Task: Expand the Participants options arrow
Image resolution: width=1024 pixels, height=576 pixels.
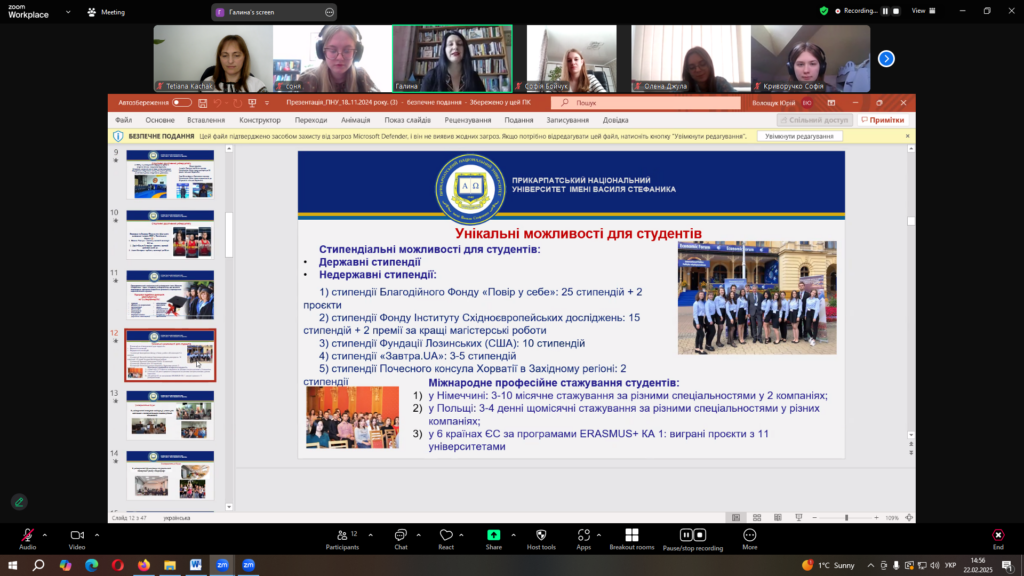Action: 367,534
